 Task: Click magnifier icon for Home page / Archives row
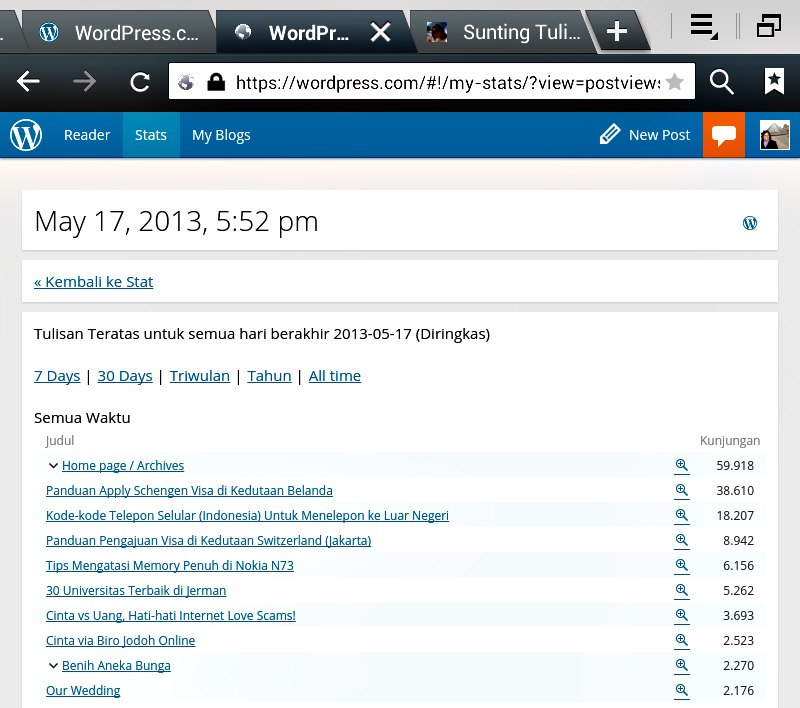(x=682, y=465)
